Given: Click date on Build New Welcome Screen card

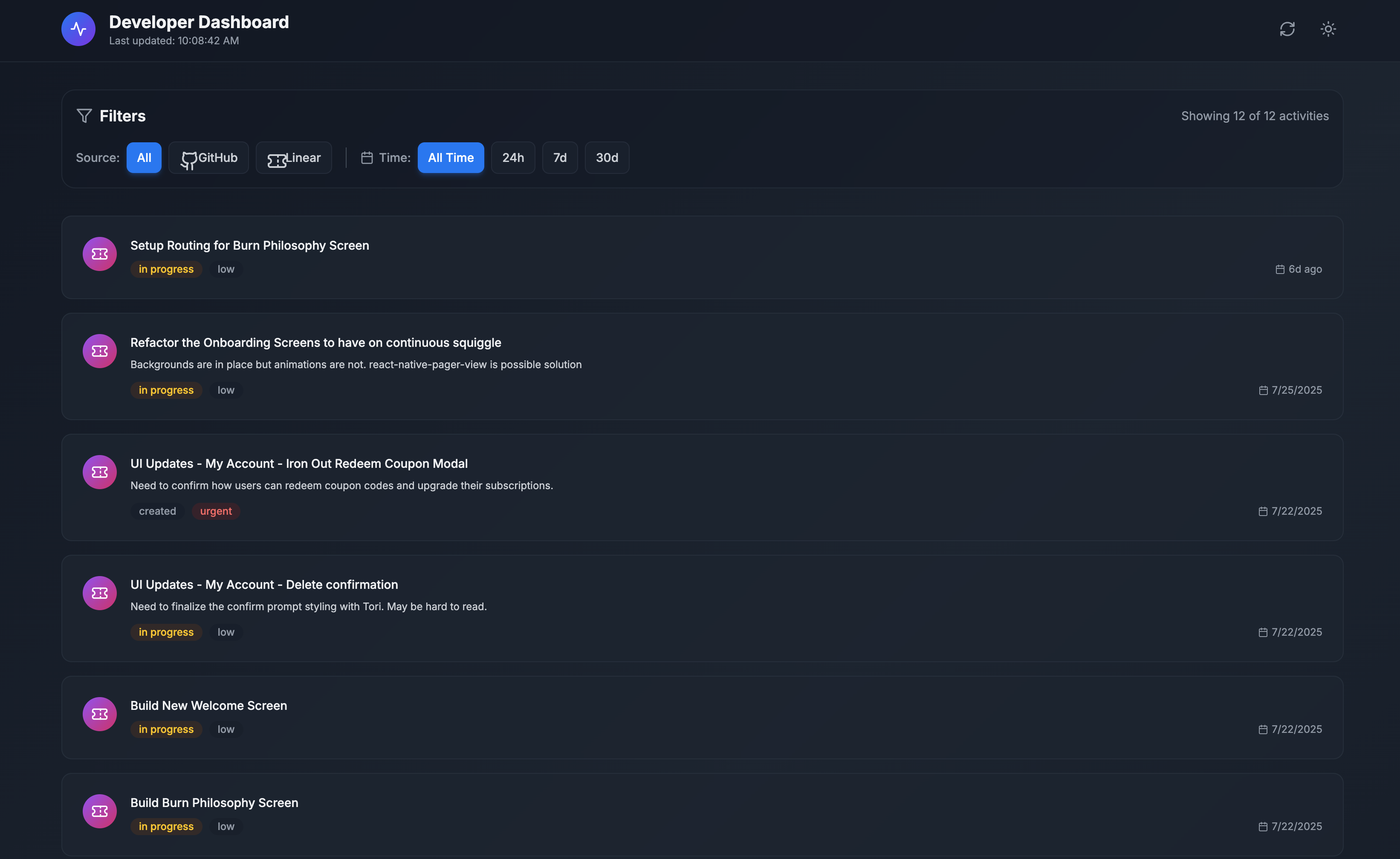Looking at the screenshot, I should click(x=1296, y=729).
